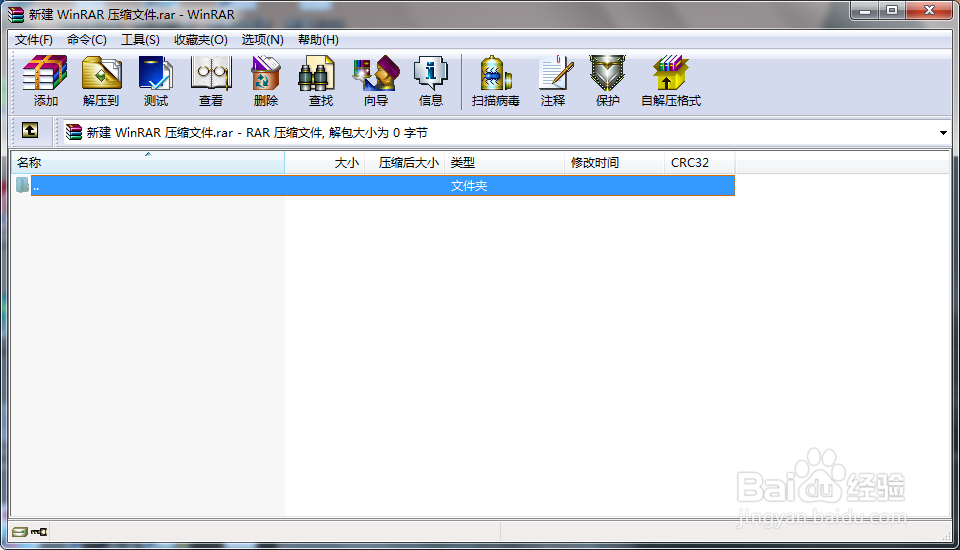Image resolution: width=960 pixels, height=550 pixels.
Task: Click the 添加 (Add) toolbar icon
Action: click(x=45, y=81)
